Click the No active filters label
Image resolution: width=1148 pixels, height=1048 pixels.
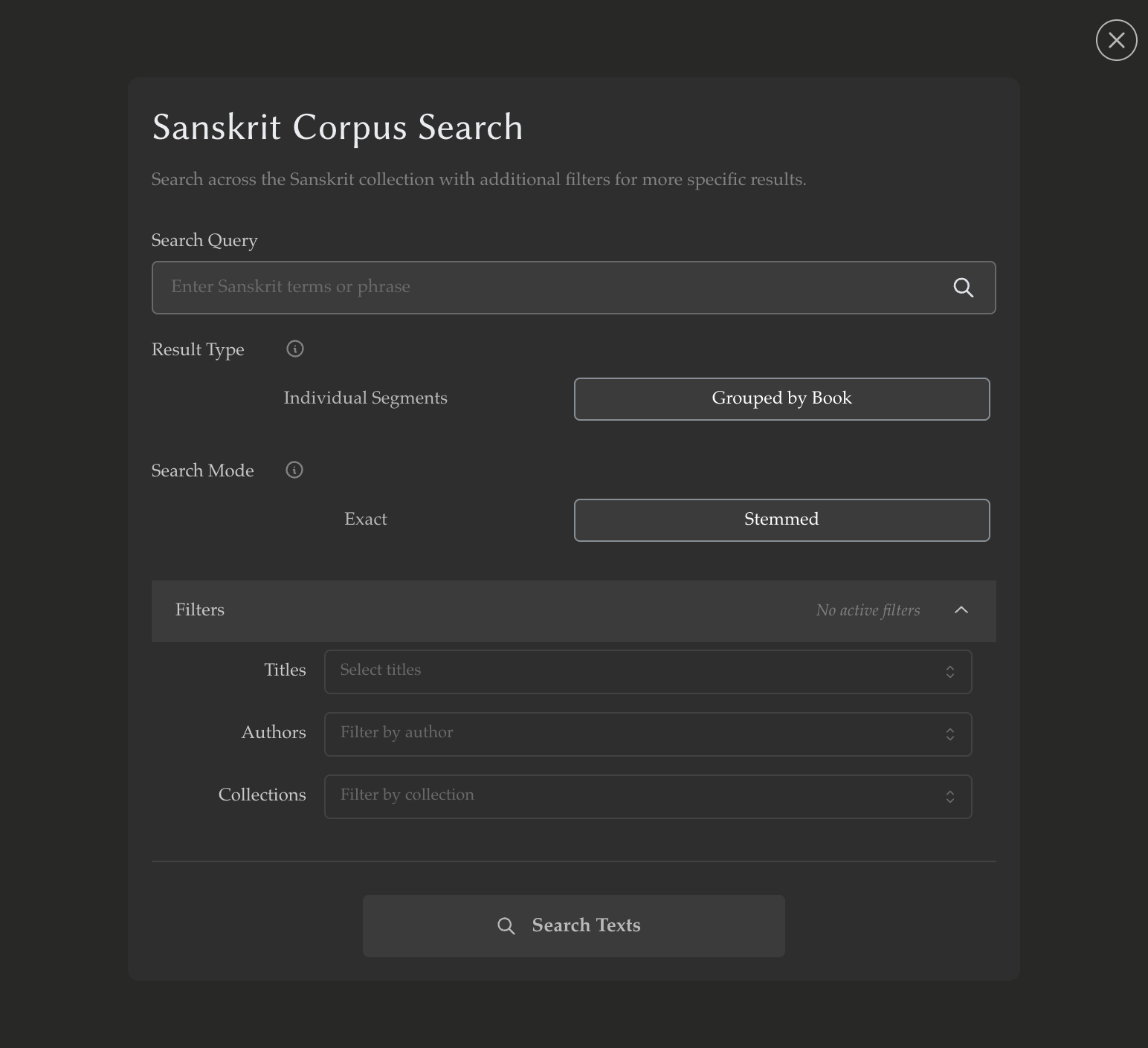867,609
